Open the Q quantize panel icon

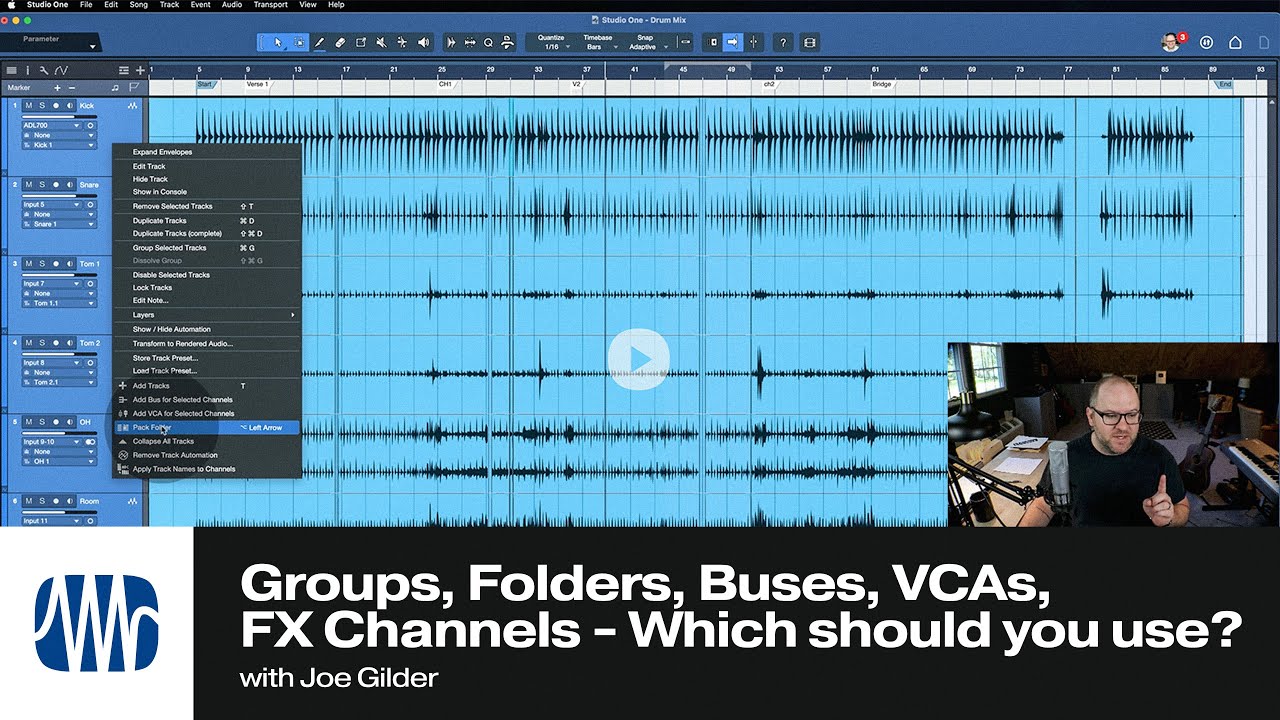tap(489, 42)
